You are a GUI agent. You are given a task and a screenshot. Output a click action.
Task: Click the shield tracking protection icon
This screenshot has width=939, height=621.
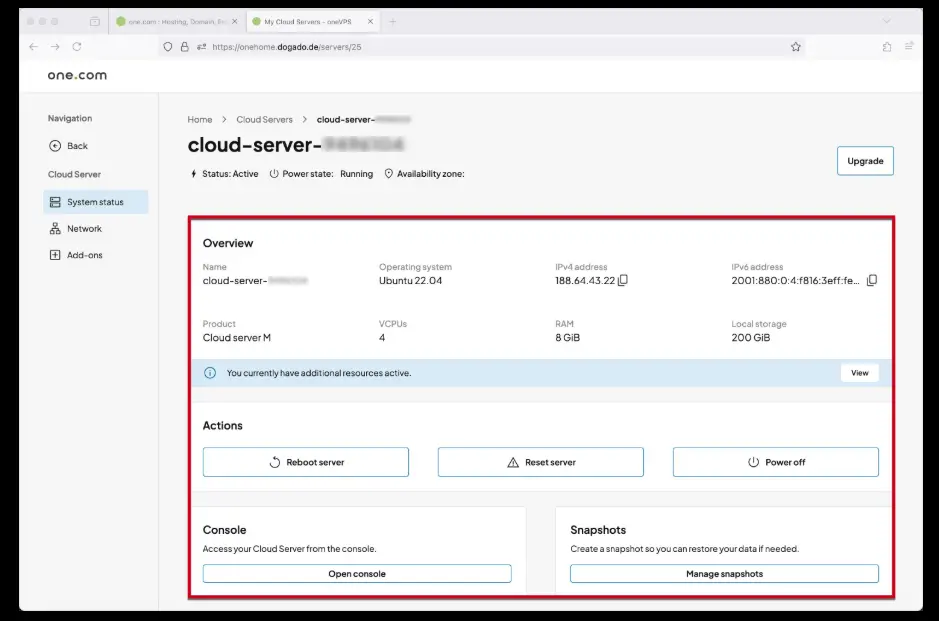pyautogui.click(x=168, y=47)
